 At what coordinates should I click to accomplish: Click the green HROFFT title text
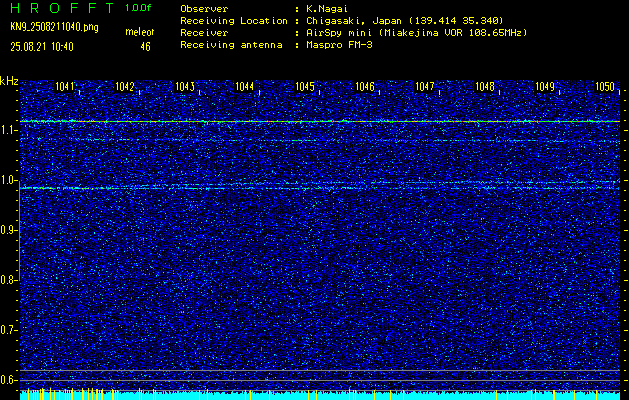tap(63, 8)
